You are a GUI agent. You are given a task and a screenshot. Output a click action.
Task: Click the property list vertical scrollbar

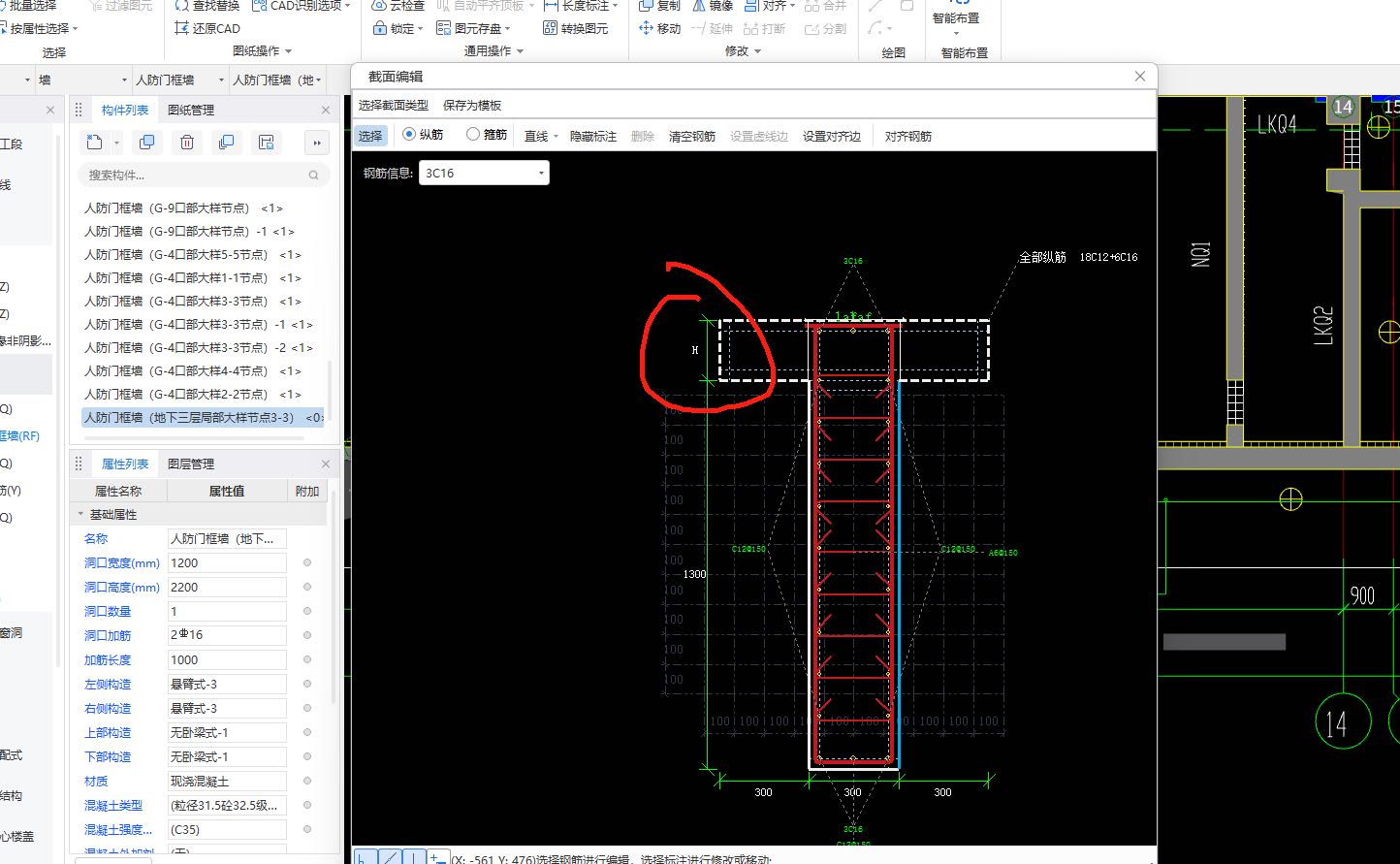tap(334, 596)
